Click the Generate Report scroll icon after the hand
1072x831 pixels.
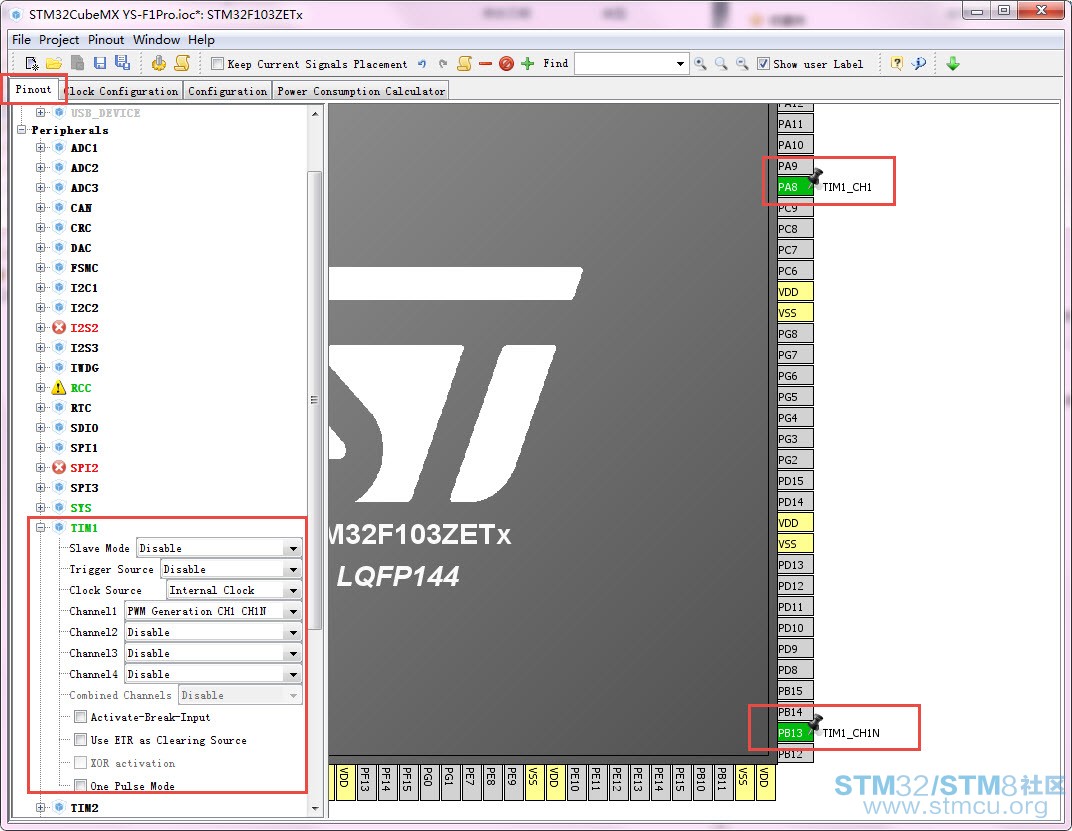(x=182, y=64)
